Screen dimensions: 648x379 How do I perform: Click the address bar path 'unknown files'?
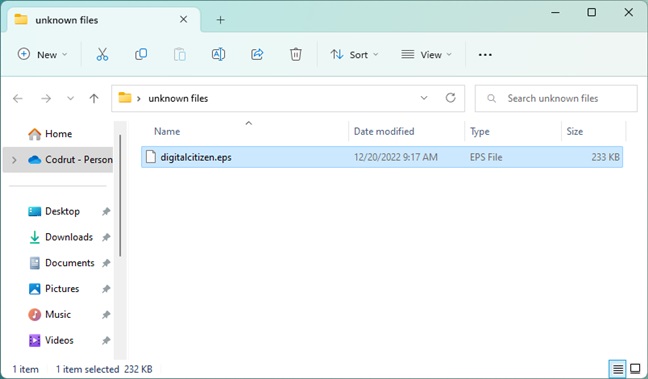(x=178, y=98)
